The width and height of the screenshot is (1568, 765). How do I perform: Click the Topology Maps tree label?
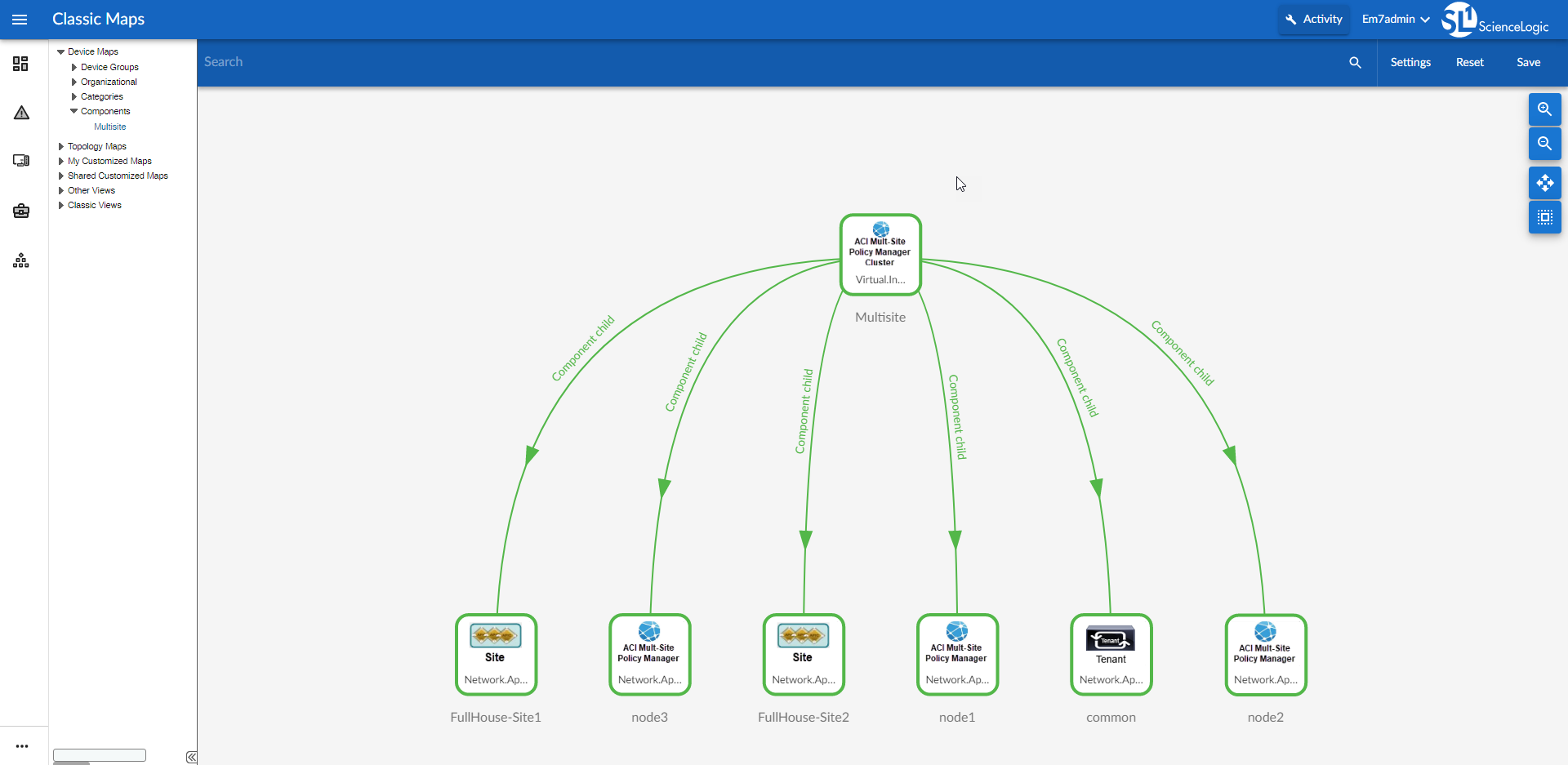coord(96,146)
